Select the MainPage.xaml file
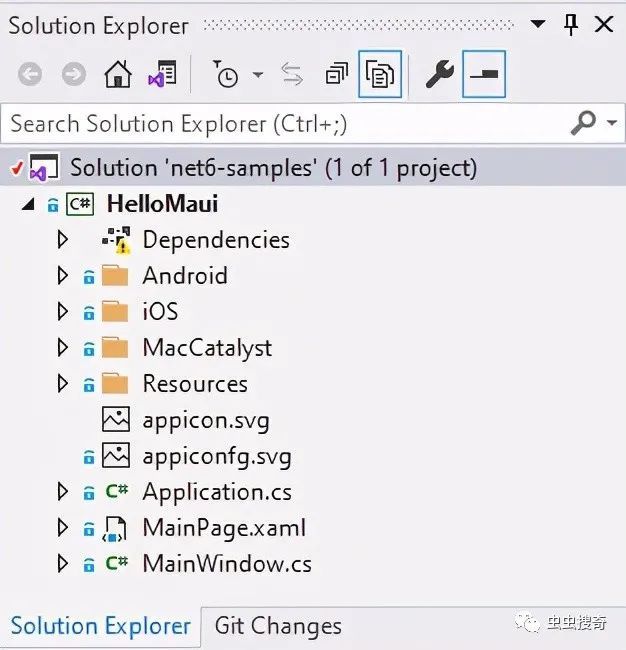Image resolution: width=626 pixels, height=650 pixels. tap(224, 528)
